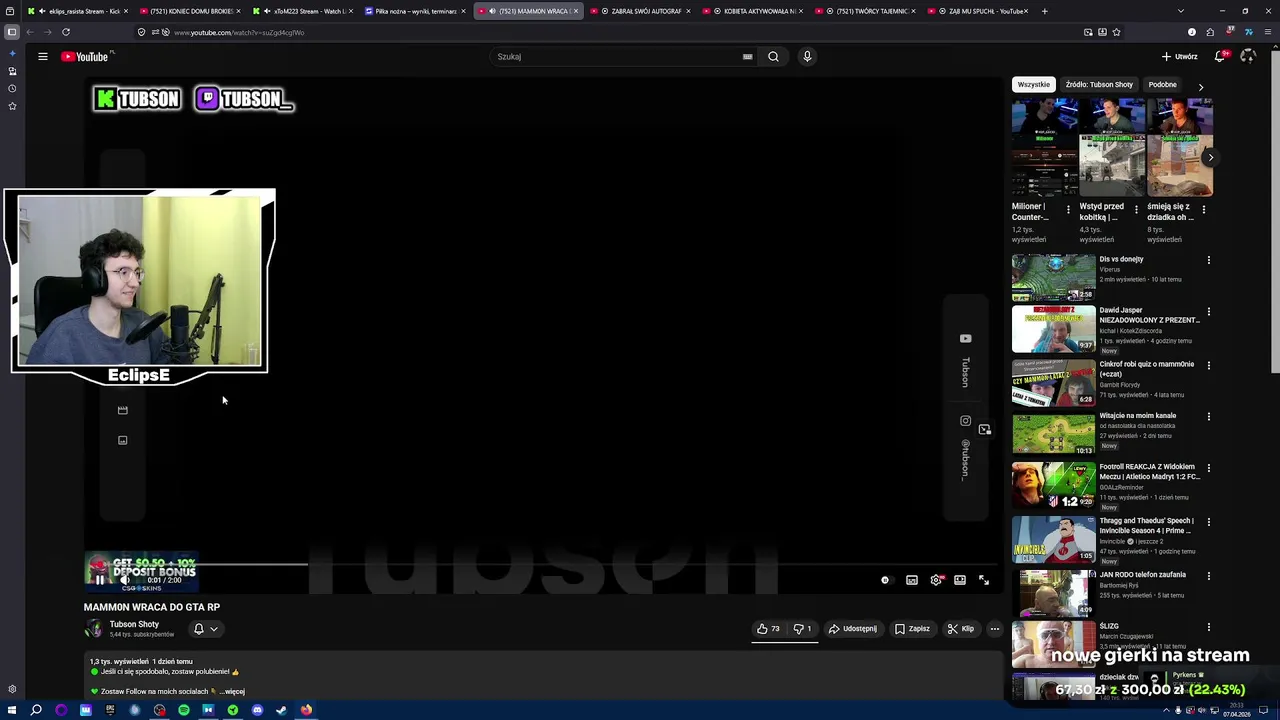This screenshot has height=720, width=1280.
Task: Dislike the video
Action: (802, 629)
